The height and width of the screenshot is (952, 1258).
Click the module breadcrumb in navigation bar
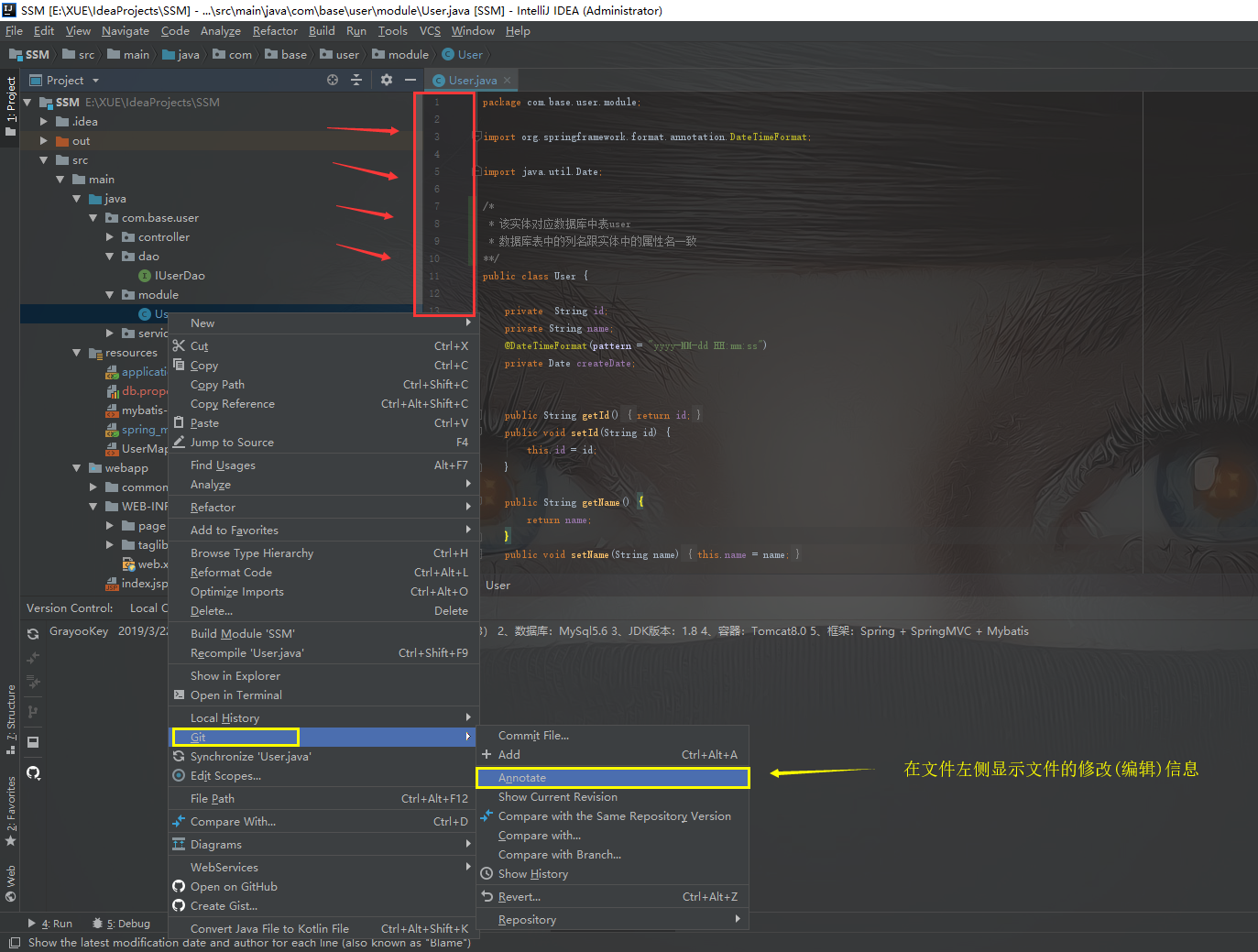point(400,54)
